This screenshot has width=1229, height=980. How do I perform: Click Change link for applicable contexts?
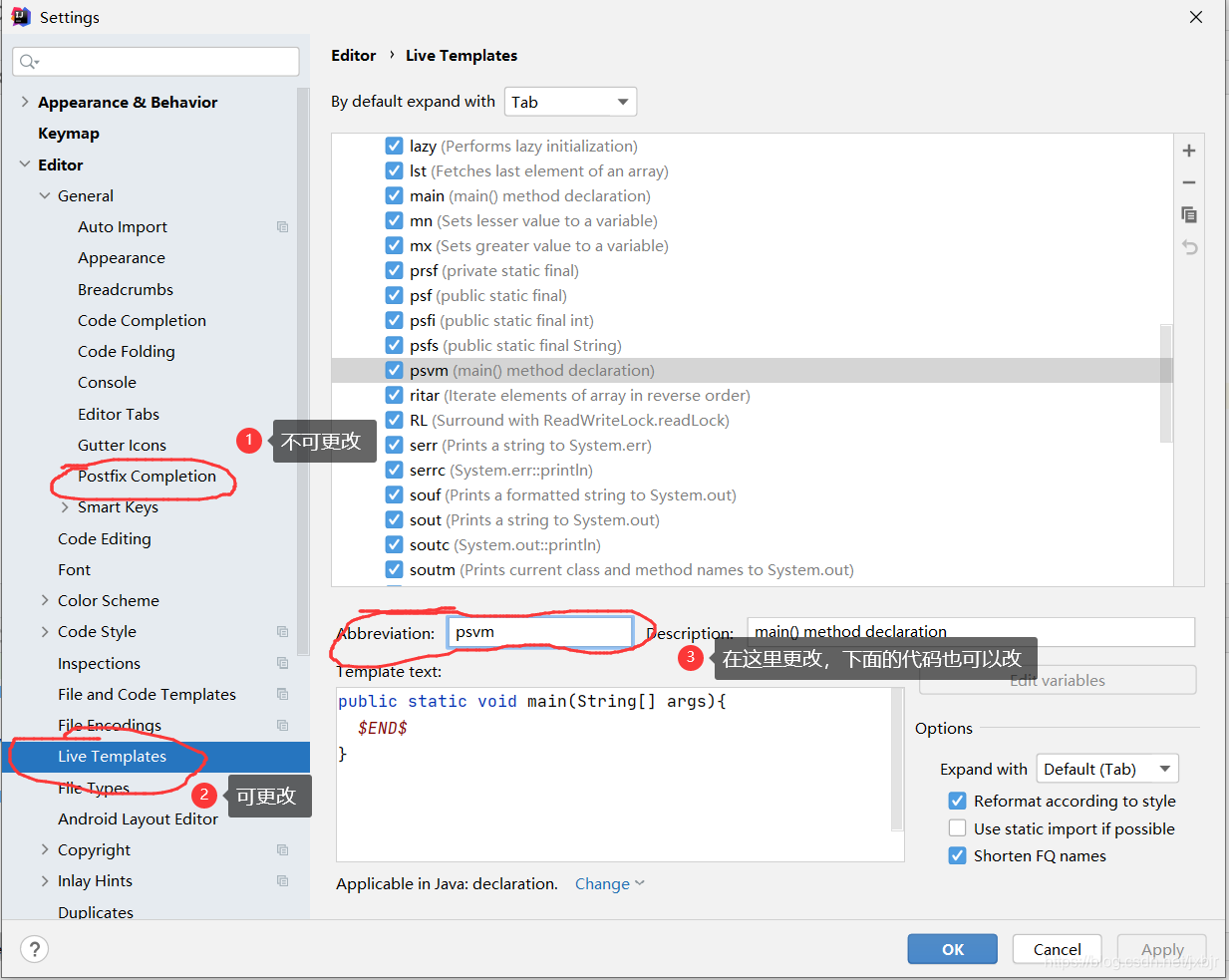click(x=609, y=883)
